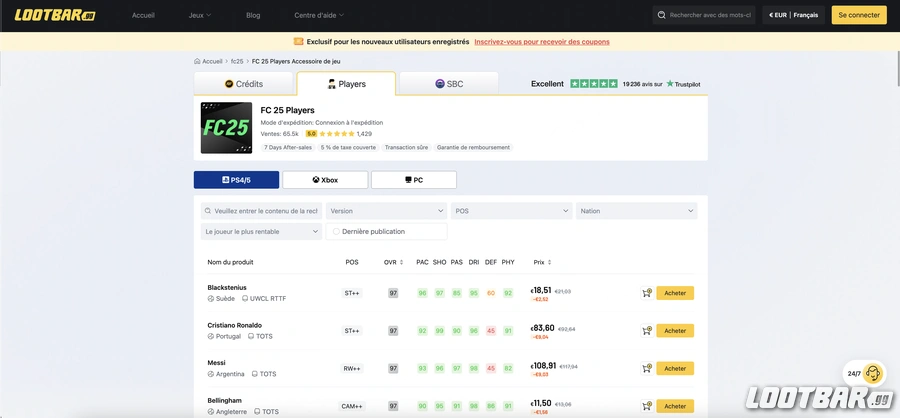Expand the Centre d'aide menu
The image size is (900, 418).
pyautogui.click(x=319, y=16)
